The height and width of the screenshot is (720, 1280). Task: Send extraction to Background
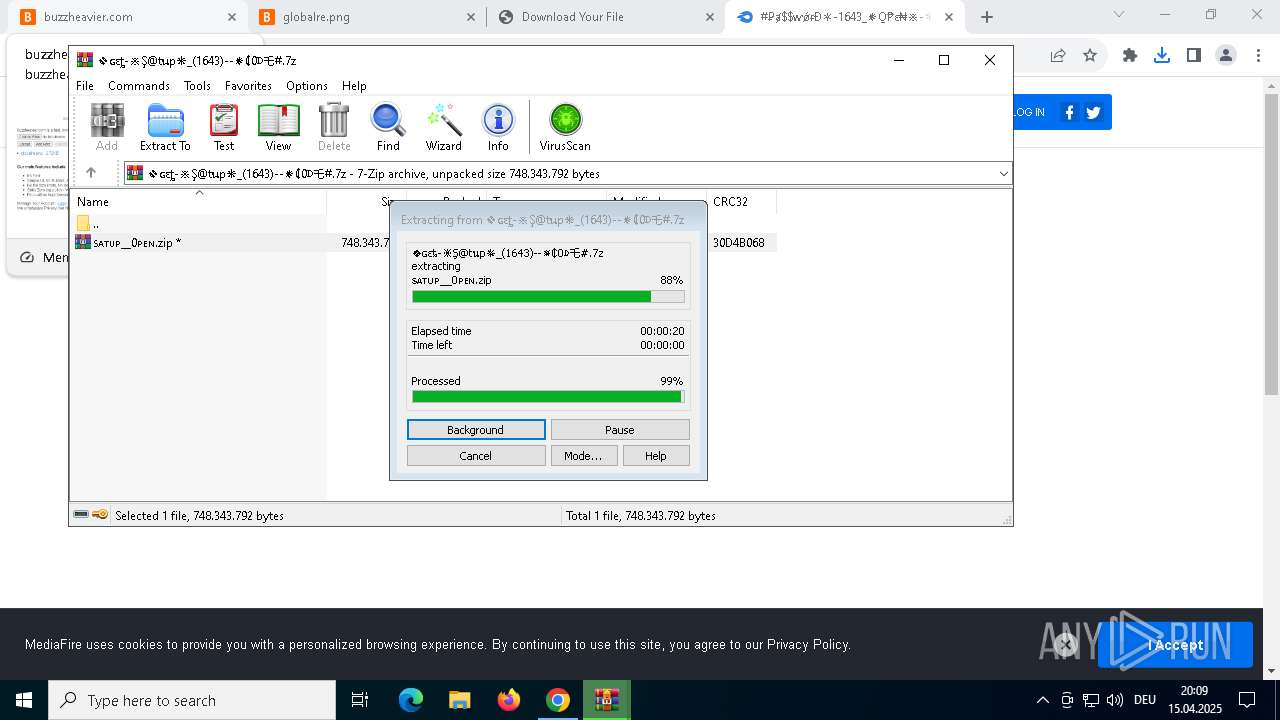(x=476, y=430)
